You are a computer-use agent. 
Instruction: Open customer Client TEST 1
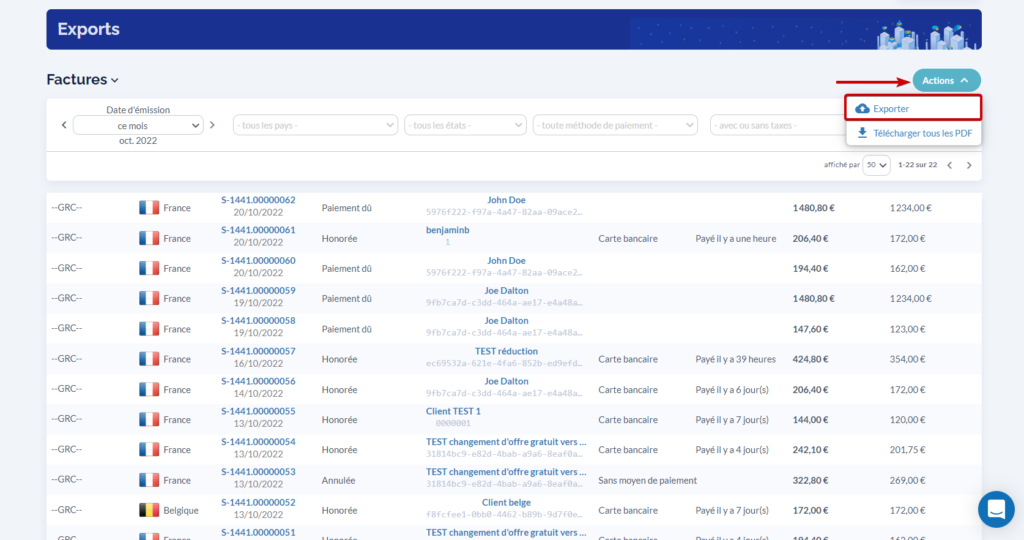pyautogui.click(x=453, y=411)
